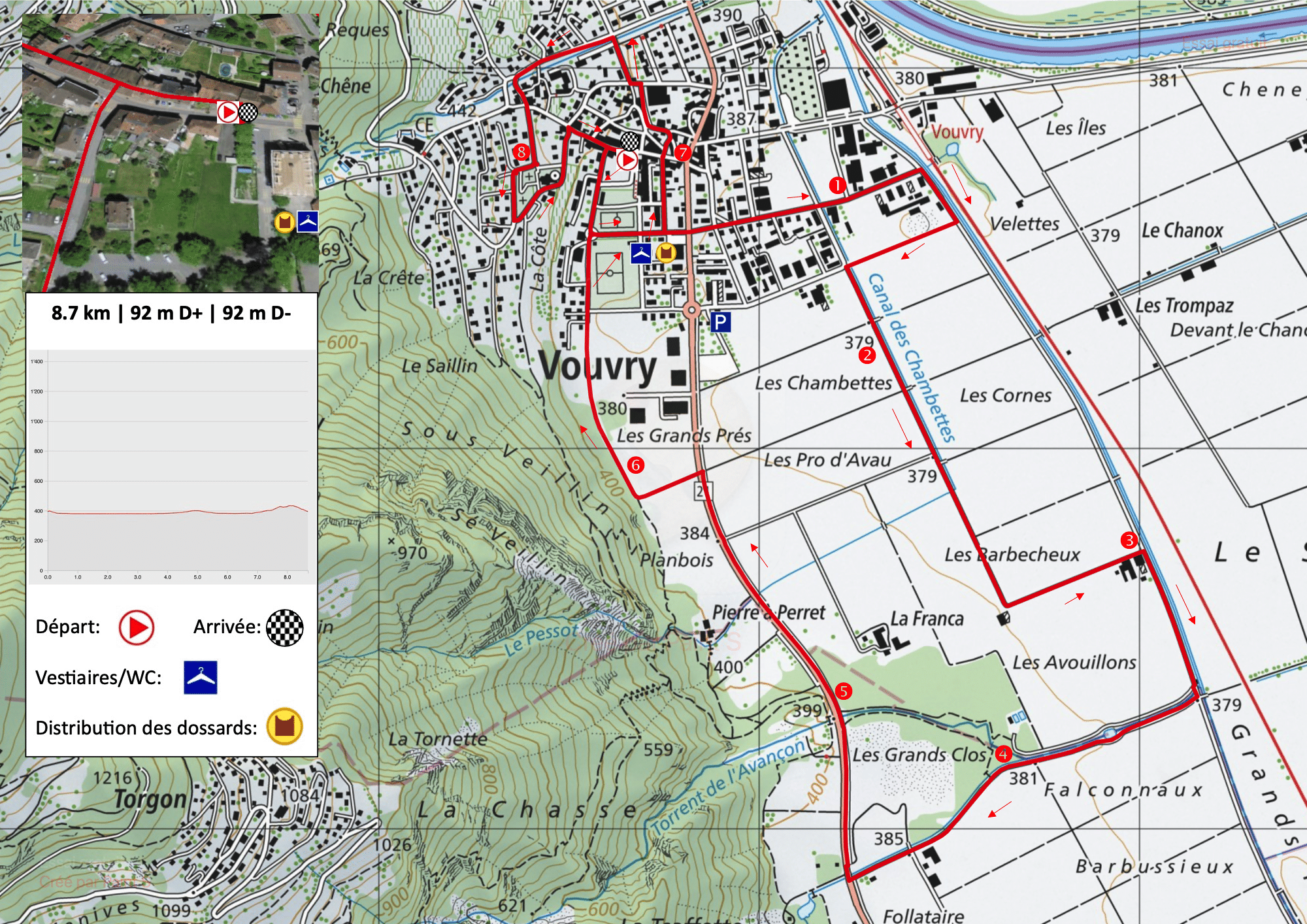Click kilometer marker 2 near Canal des Chambettes
The image size is (1307, 924).
click(x=867, y=355)
